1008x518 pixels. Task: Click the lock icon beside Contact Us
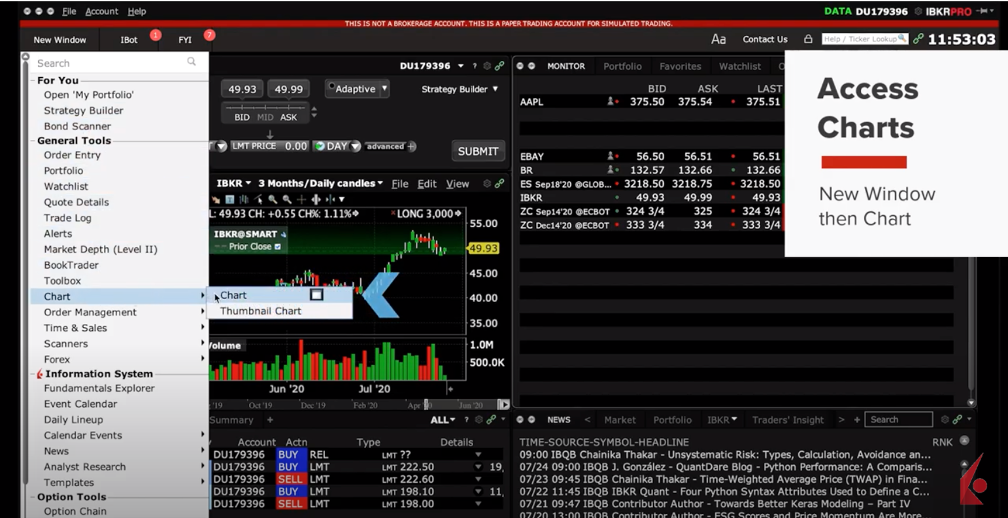808,39
